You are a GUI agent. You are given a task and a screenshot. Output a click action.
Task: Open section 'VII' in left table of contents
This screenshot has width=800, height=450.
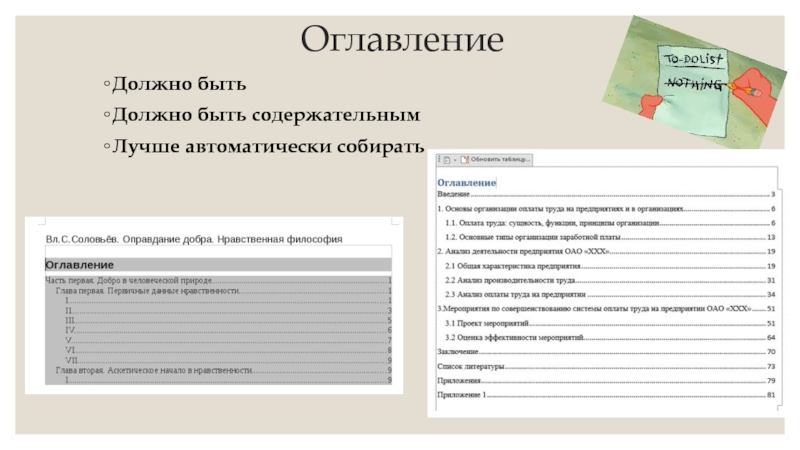click(x=228, y=360)
